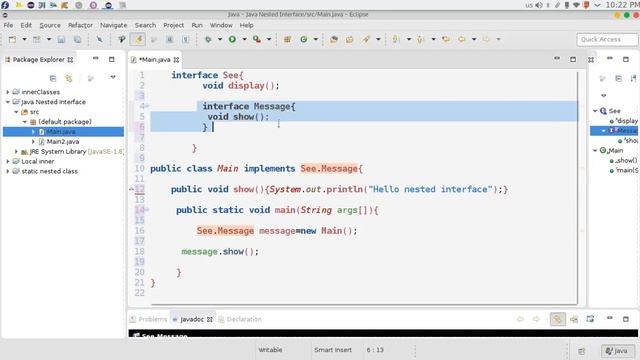The width and height of the screenshot is (640, 360).
Task: Click the Java perspective button
Action: [x=618, y=351]
